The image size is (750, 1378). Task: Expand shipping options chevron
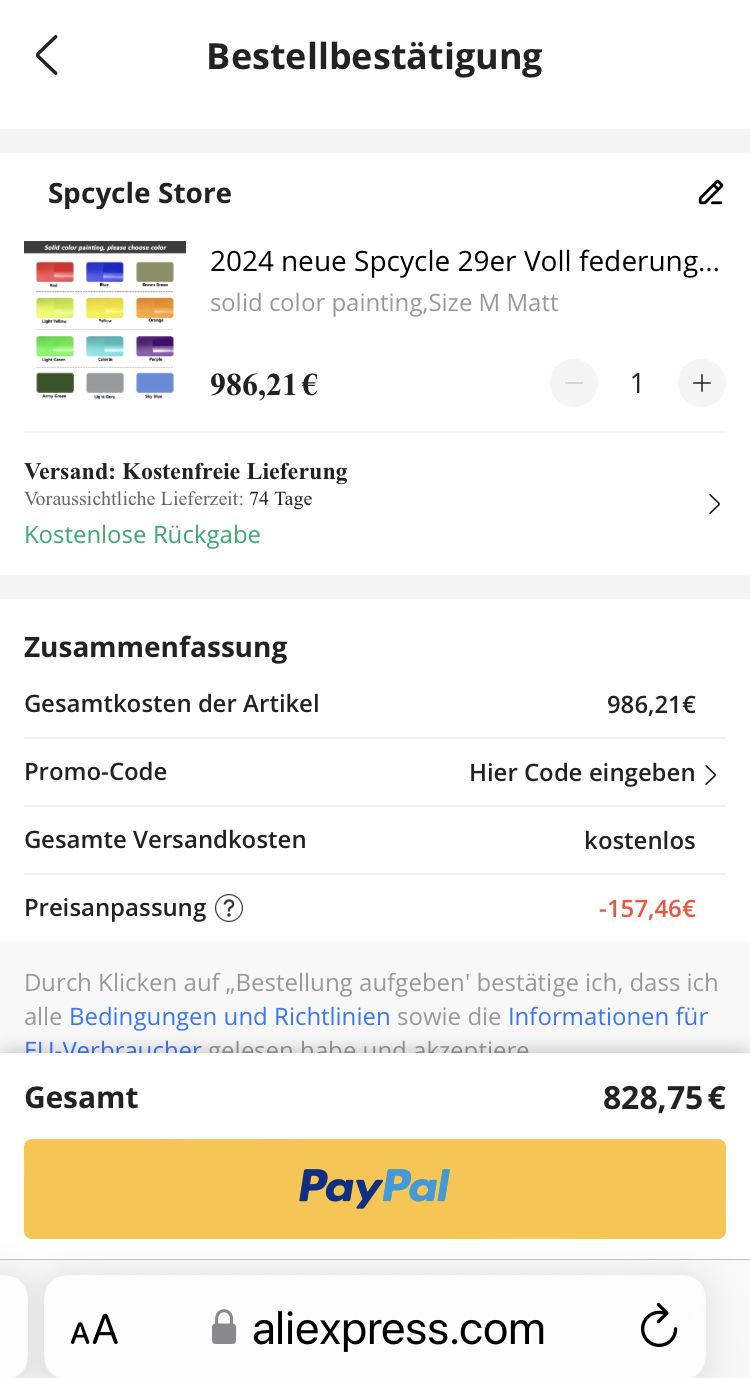point(714,504)
